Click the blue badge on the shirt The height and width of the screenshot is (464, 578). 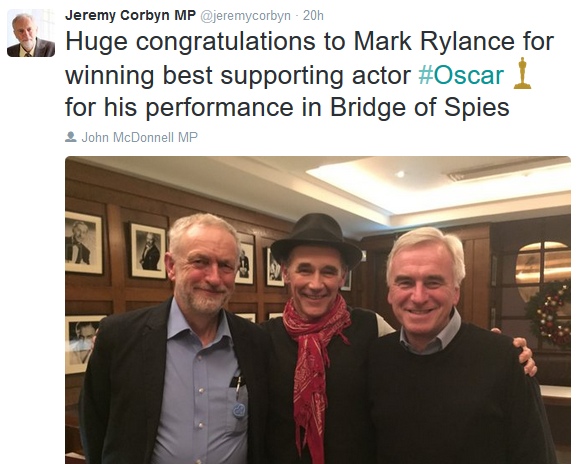(x=239, y=410)
